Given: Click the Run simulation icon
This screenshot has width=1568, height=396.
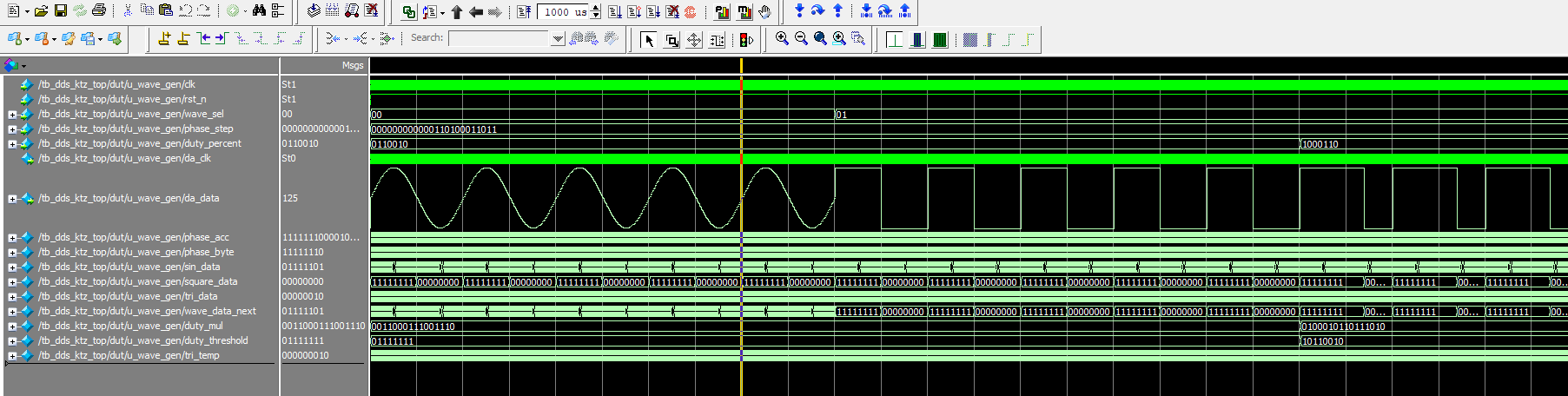Looking at the screenshot, I should click(615, 12).
